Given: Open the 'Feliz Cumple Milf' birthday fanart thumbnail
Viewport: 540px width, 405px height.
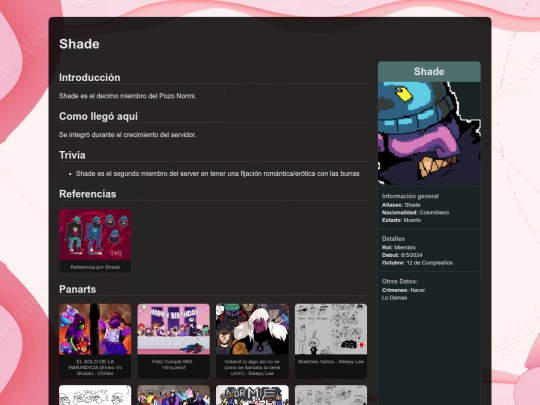Looking at the screenshot, I should (x=174, y=329).
